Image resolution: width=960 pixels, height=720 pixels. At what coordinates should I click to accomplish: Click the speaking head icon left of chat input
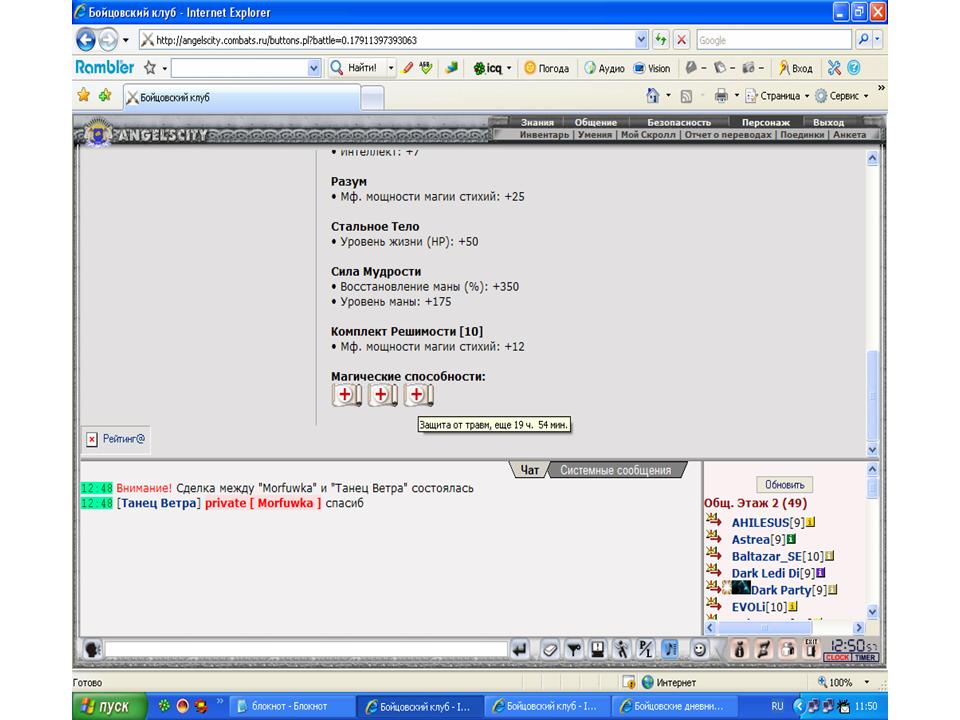pyautogui.click(x=92, y=649)
